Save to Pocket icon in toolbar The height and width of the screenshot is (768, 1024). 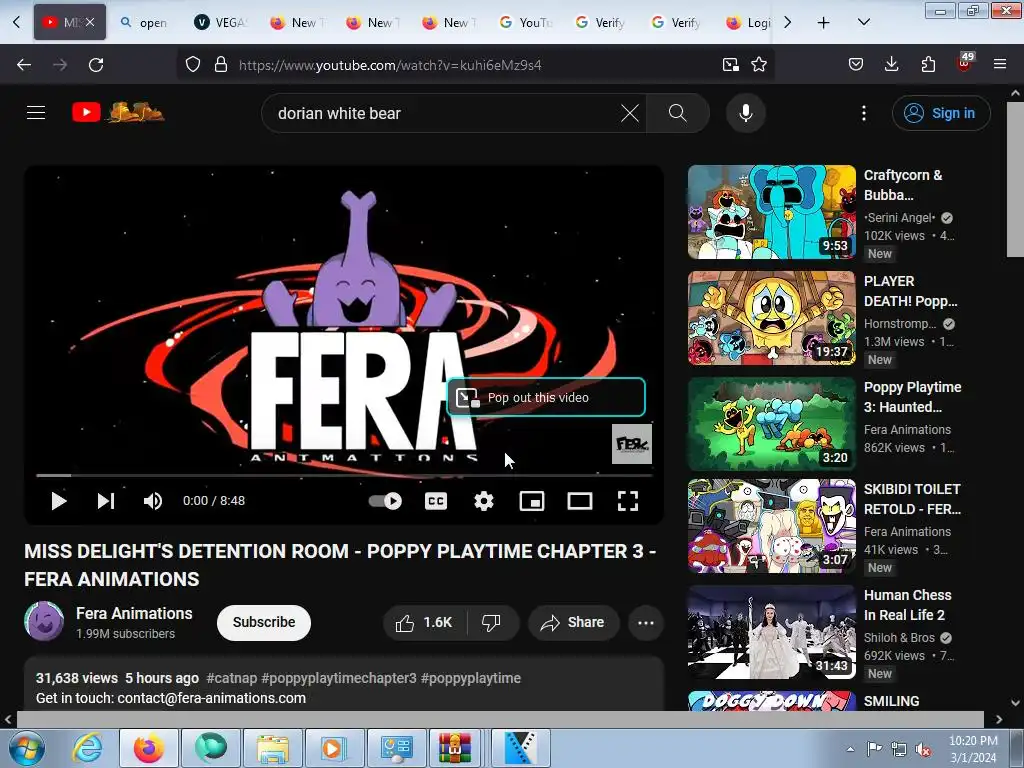pos(856,65)
